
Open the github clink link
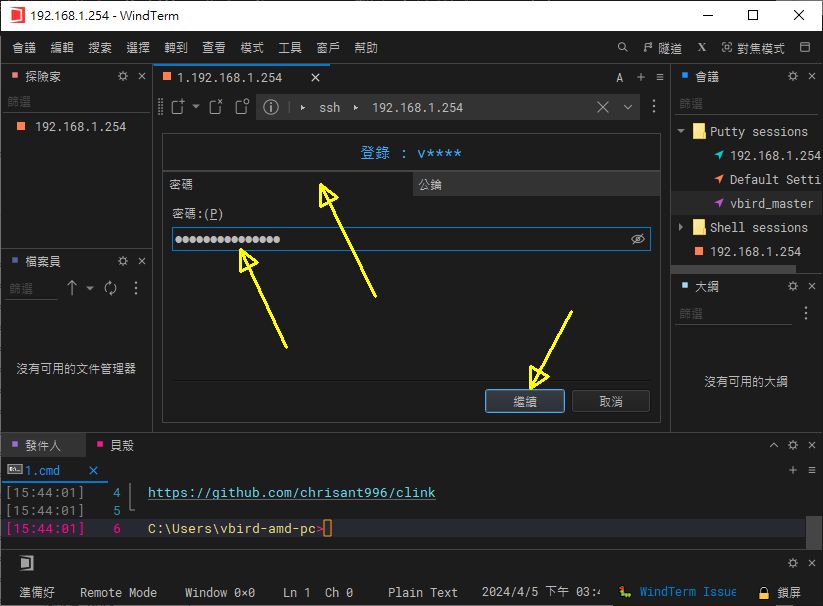(x=291, y=493)
